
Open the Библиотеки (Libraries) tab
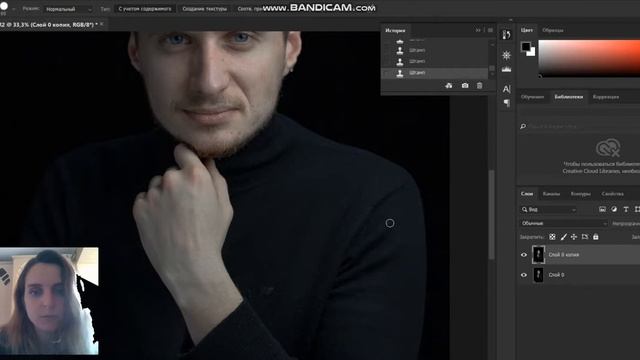pyautogui.click(x=569, y=97)
